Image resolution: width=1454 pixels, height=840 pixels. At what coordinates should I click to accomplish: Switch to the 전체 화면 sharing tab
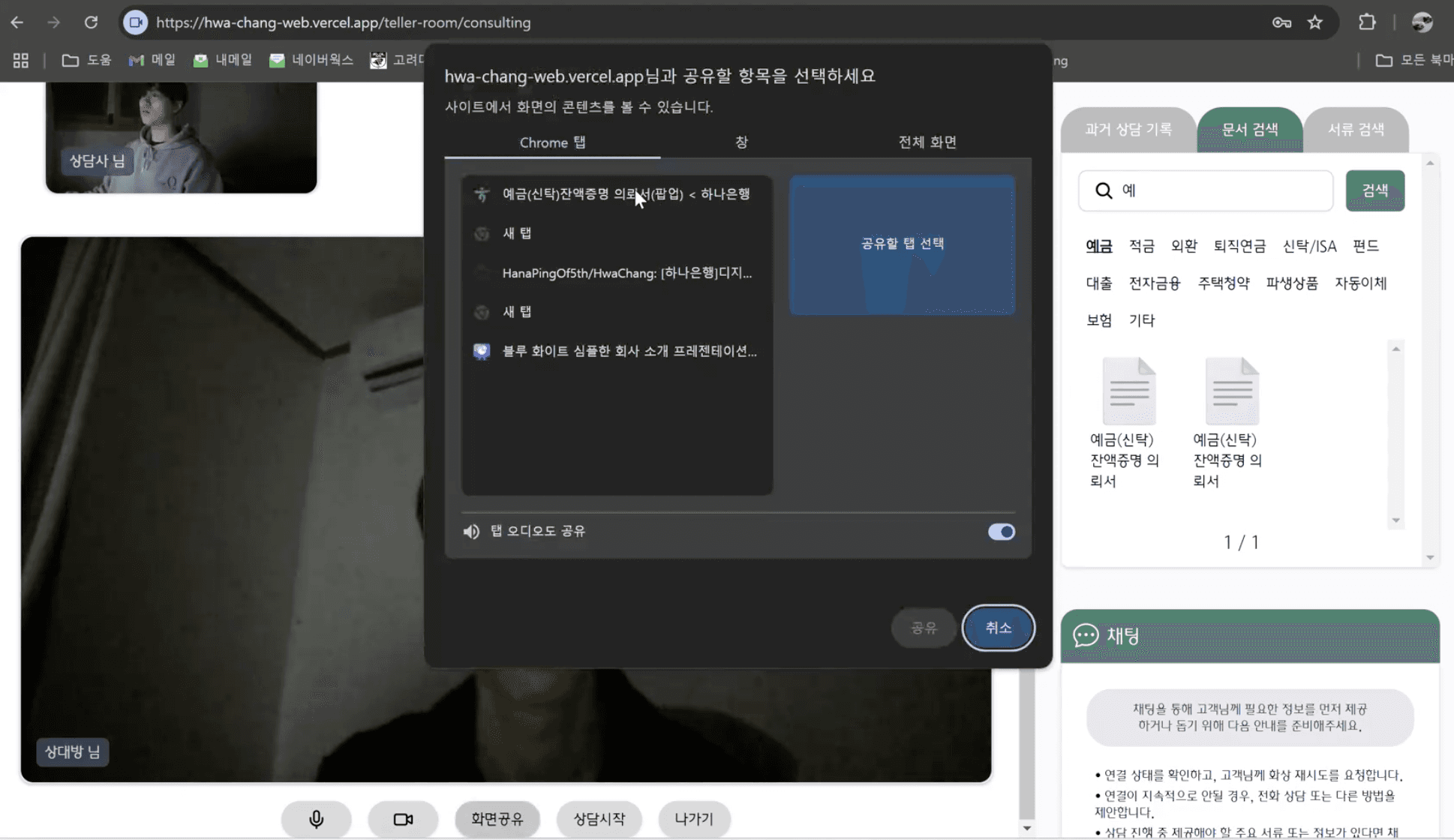pos(927,142)
